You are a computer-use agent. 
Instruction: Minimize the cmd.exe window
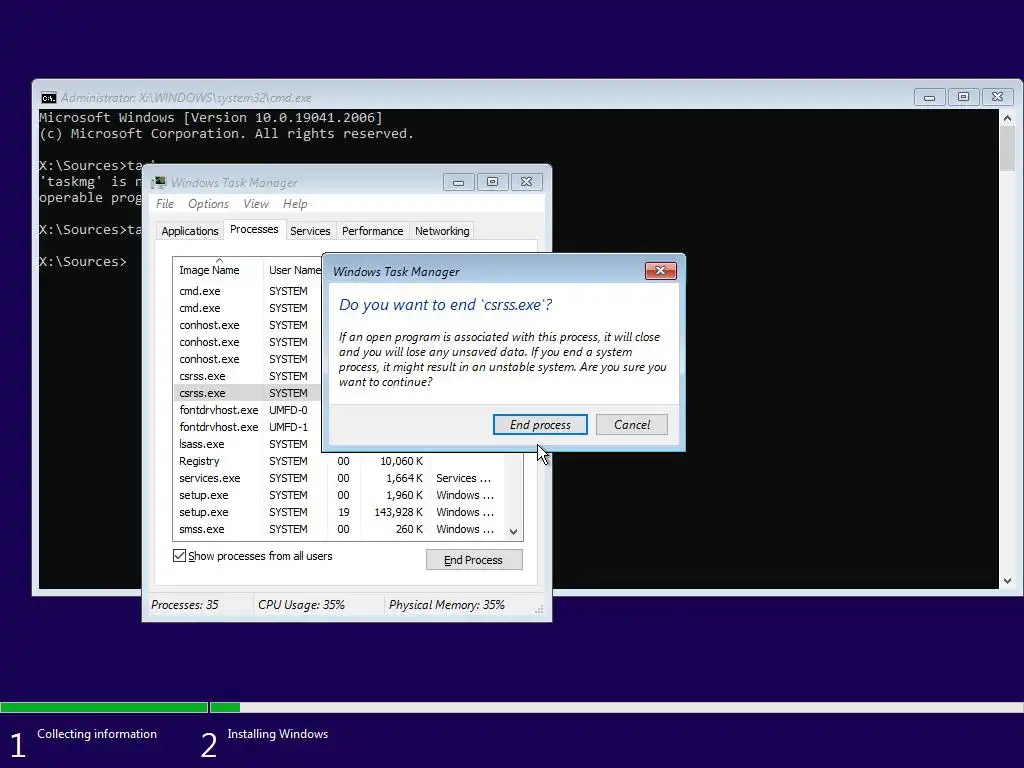pos(929,97)
